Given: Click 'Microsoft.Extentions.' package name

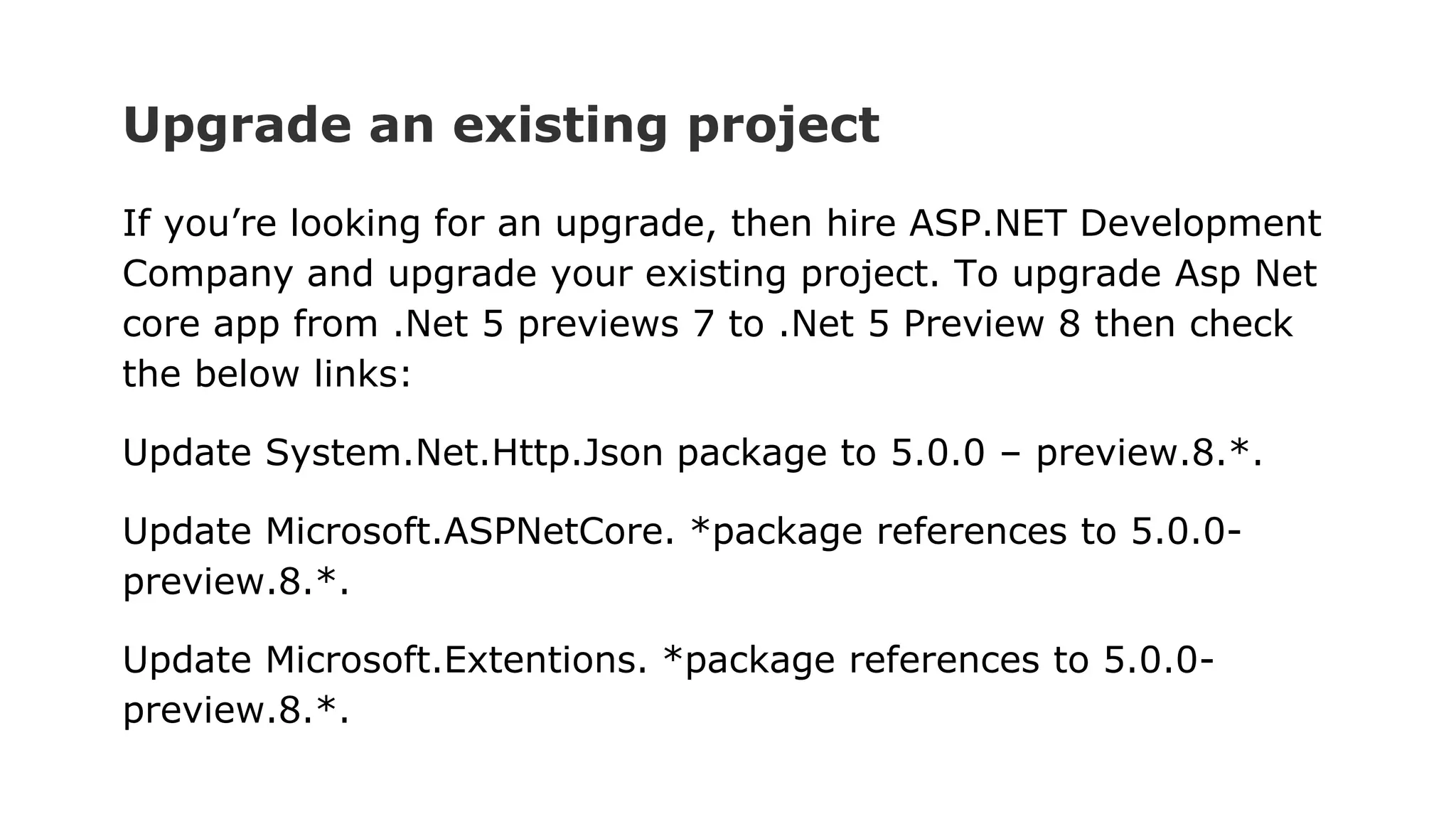Looking at the screenshot, I should [x=456, y=659].
